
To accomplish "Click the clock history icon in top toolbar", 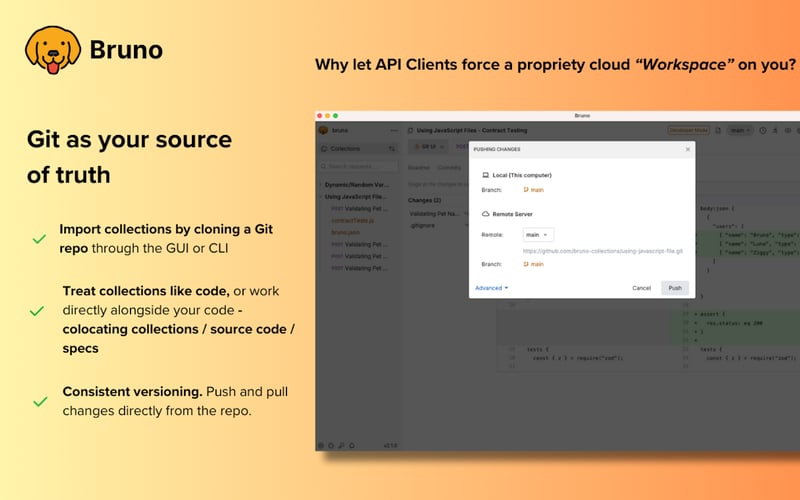I will (762, 131).
